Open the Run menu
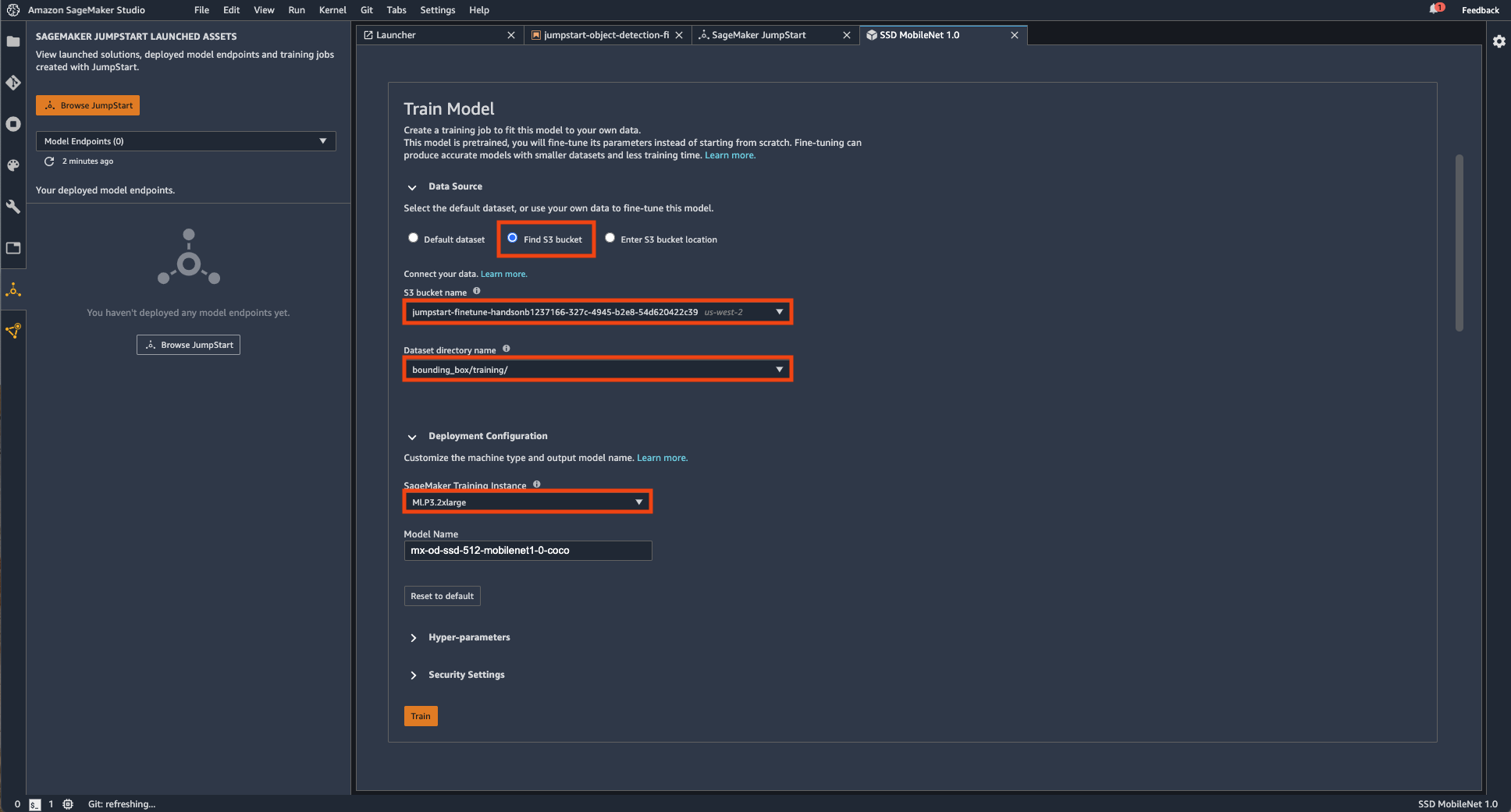This screenshot has width=1511, height=812. (297, 10)
